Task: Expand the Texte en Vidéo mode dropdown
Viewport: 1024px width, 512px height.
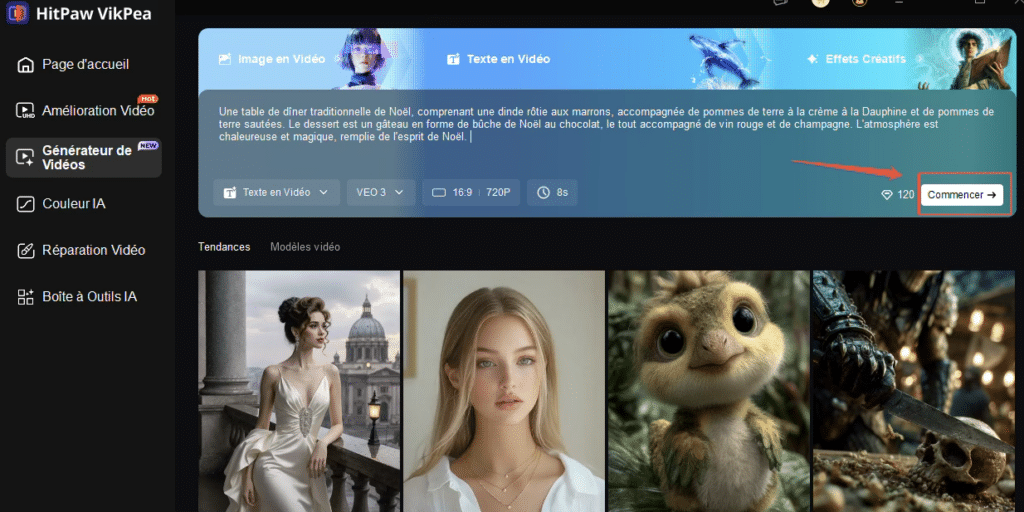Action: pyautogui.click(x=276, y=192)
